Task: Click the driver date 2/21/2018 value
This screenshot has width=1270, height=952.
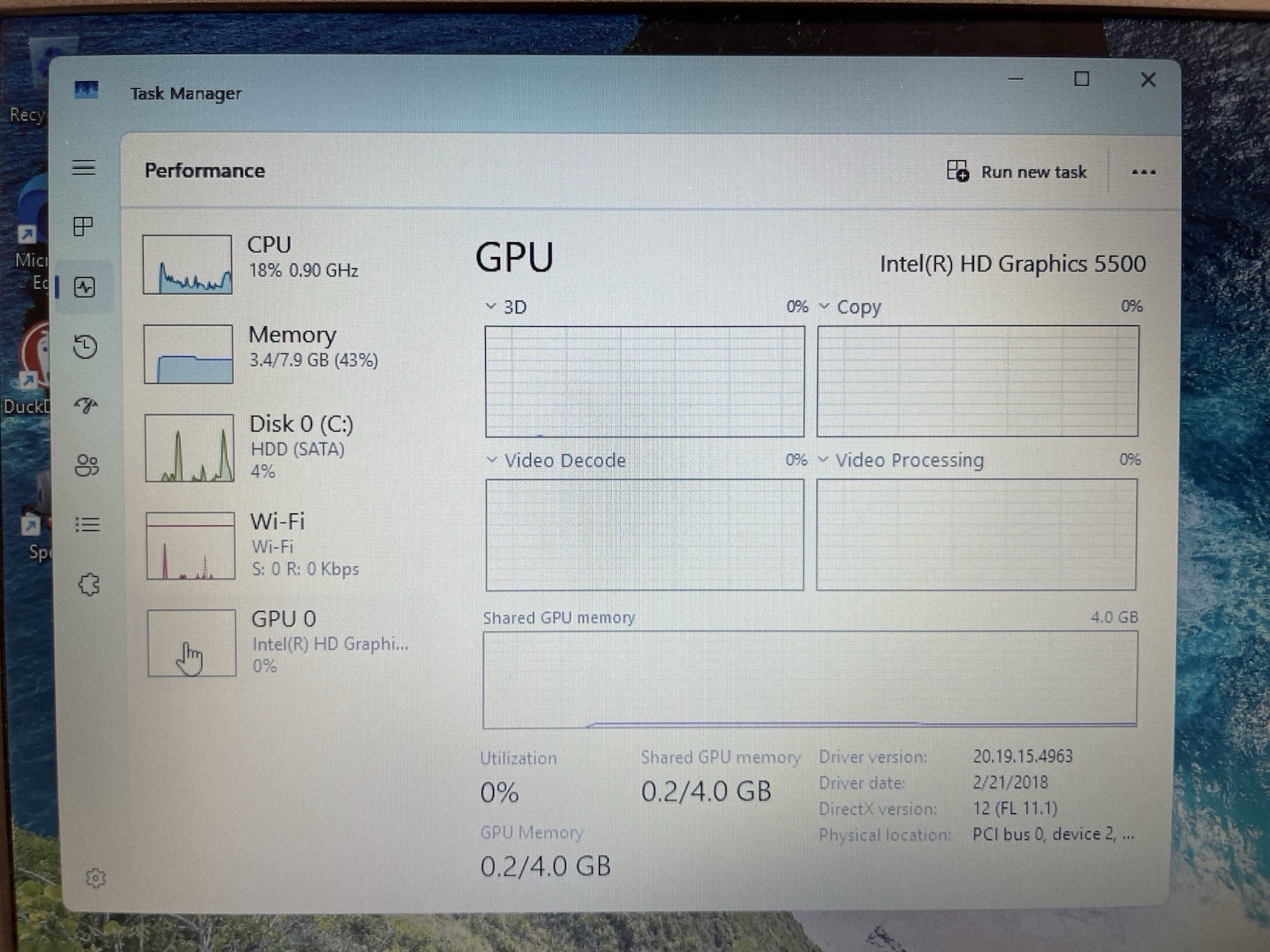Action: tap(1010, 782)
